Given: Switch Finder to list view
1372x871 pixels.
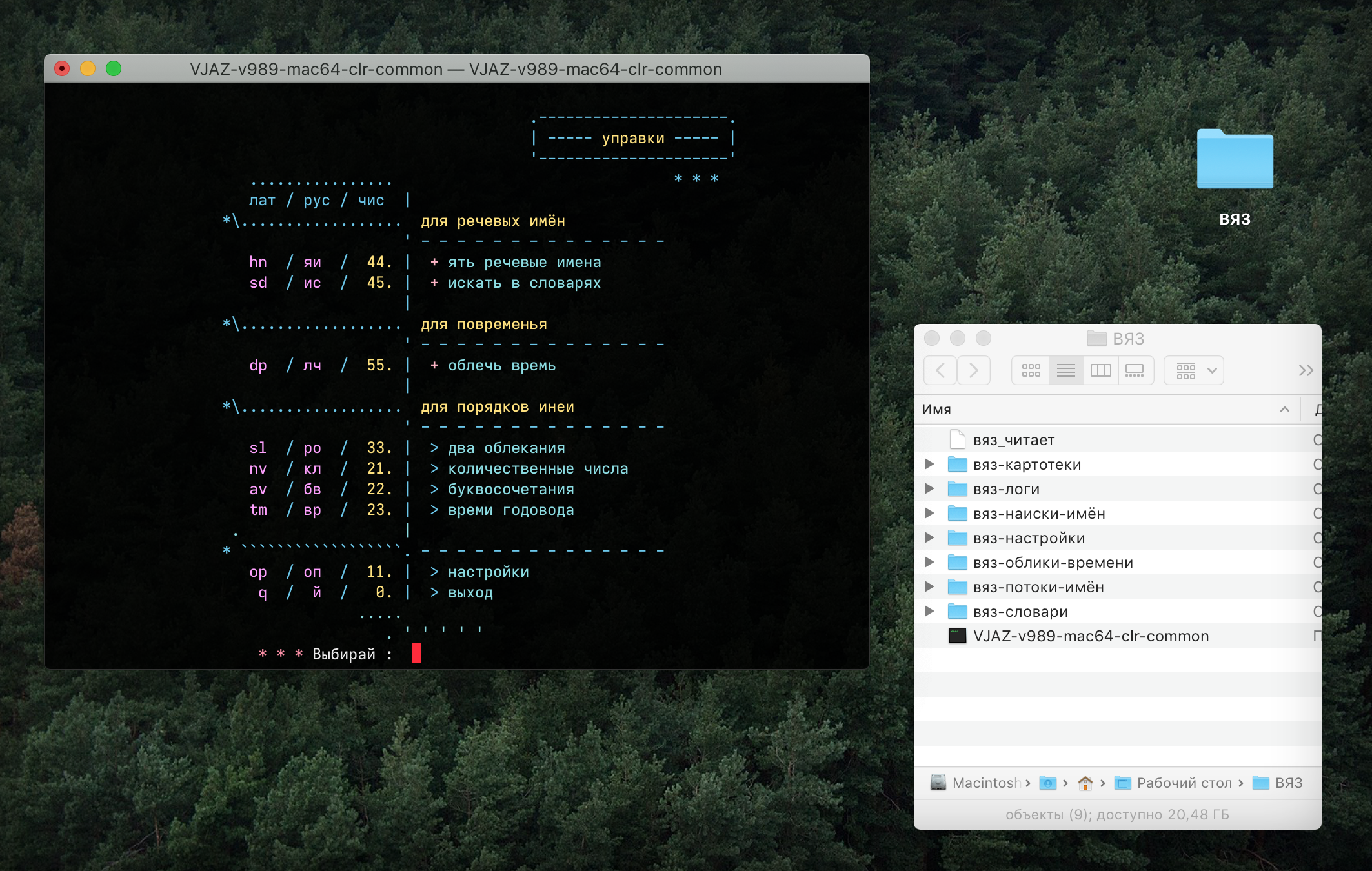Looking at the screenshot, I should [1065, 370].
